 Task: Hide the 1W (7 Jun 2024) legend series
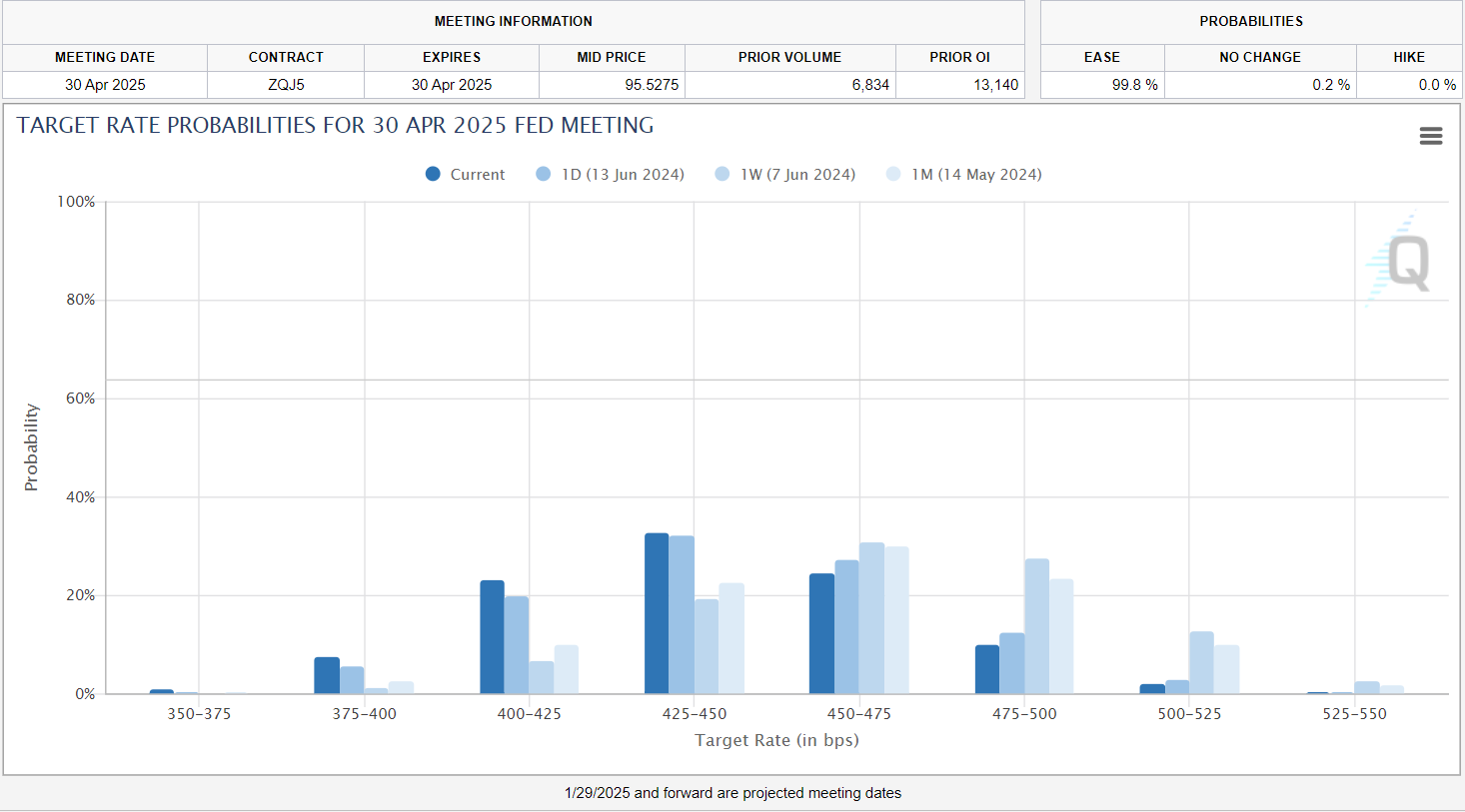pyautogui.click(x=796, y=175)
